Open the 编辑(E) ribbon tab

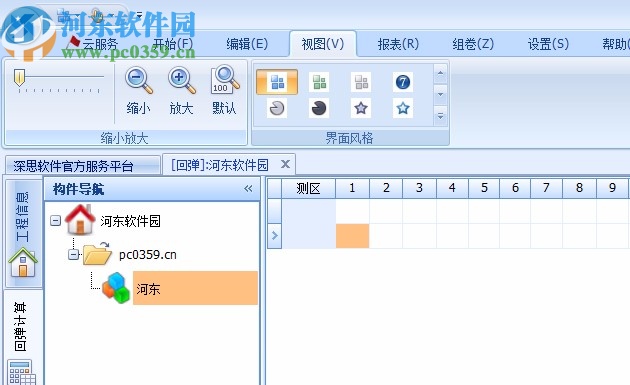(247, 43)
